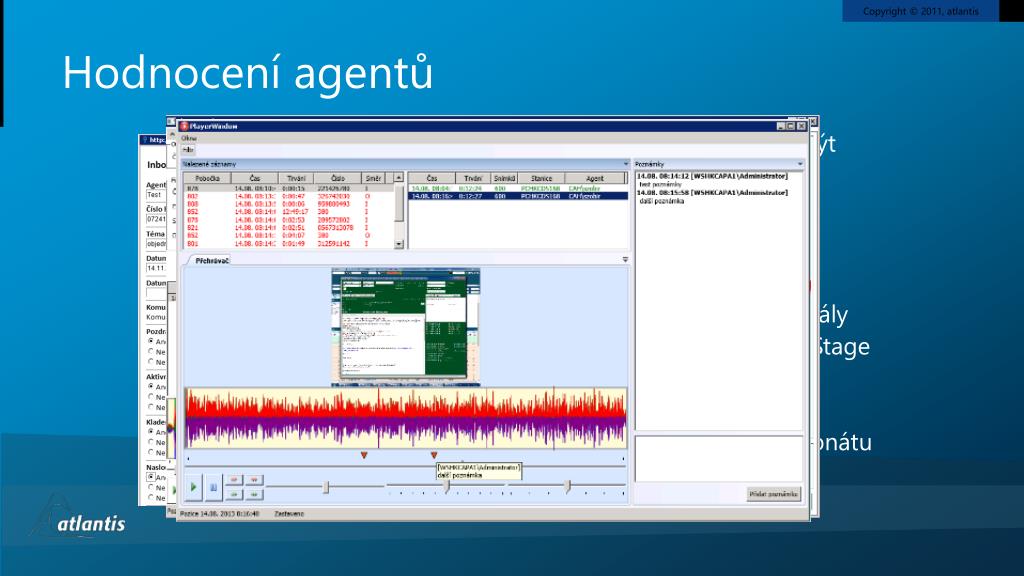Image resolution: width=1024 pixels, height=576 pixels.
Task: Click the lower-left green arrow button beside Pause
Action: click(x=234, y=494)
